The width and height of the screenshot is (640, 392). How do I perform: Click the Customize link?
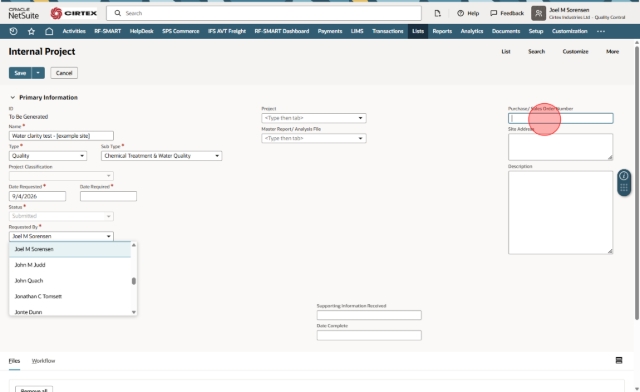click(x=576, y=51)
